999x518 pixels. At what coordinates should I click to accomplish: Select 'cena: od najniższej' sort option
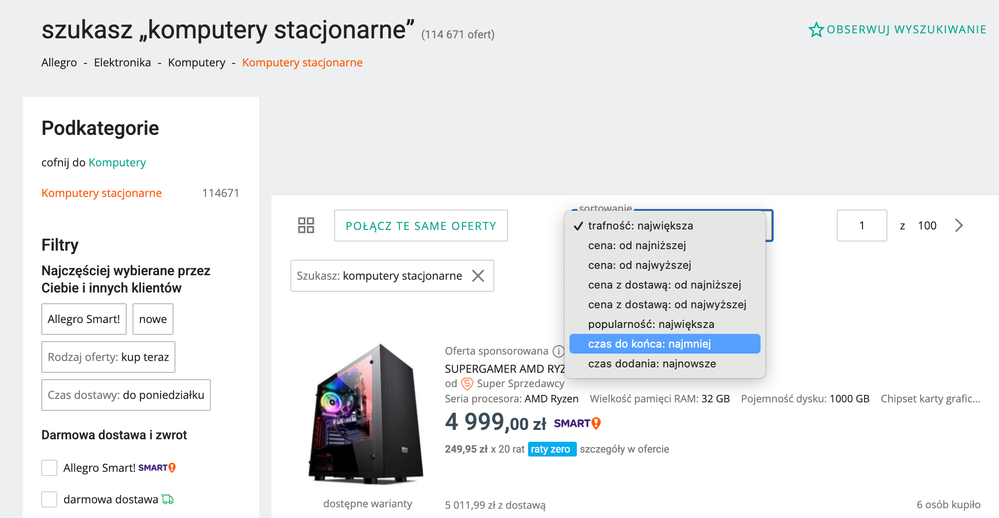[x=637, y=245]
